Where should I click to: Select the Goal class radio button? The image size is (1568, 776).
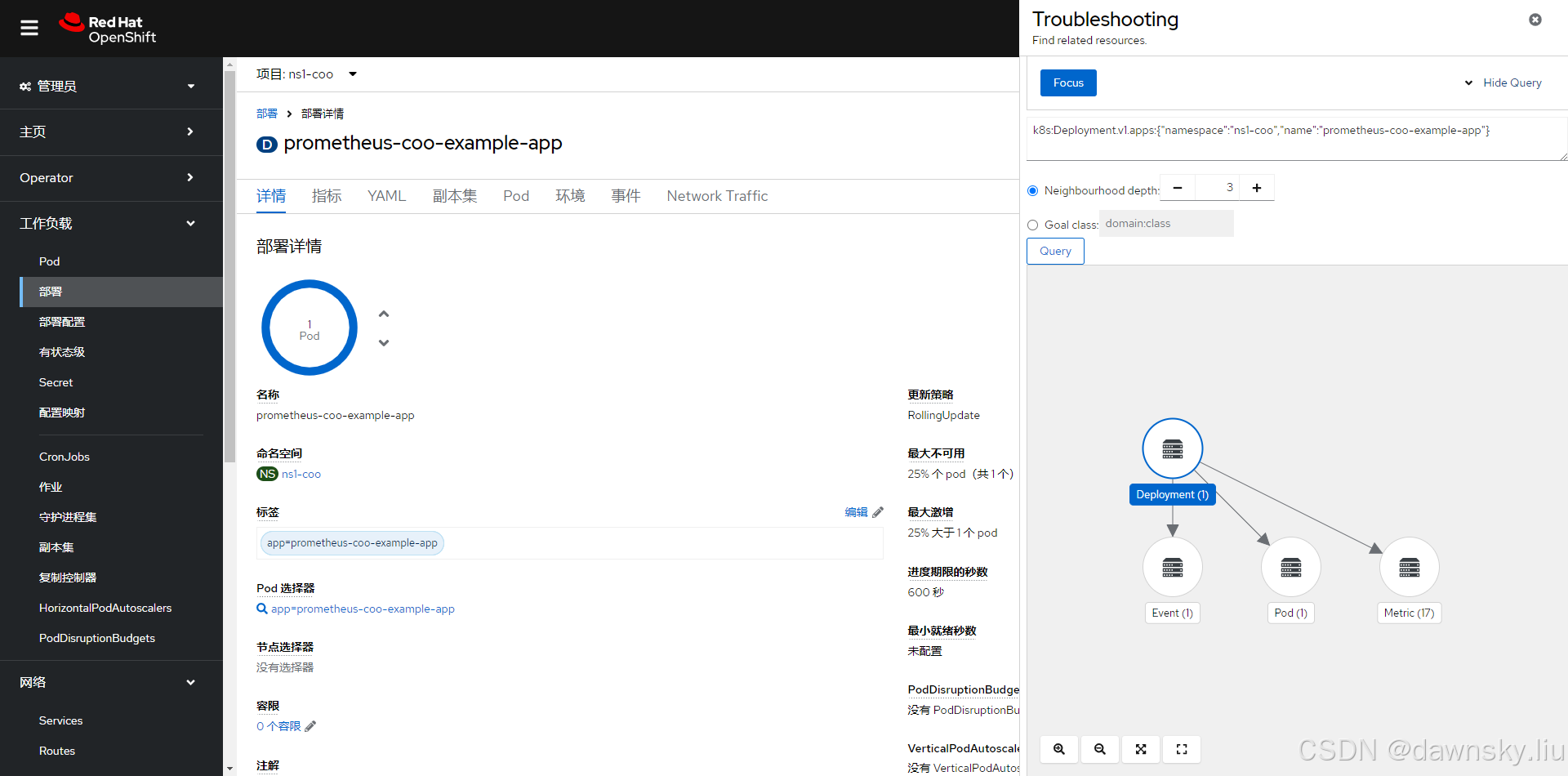coord(1032,225)
